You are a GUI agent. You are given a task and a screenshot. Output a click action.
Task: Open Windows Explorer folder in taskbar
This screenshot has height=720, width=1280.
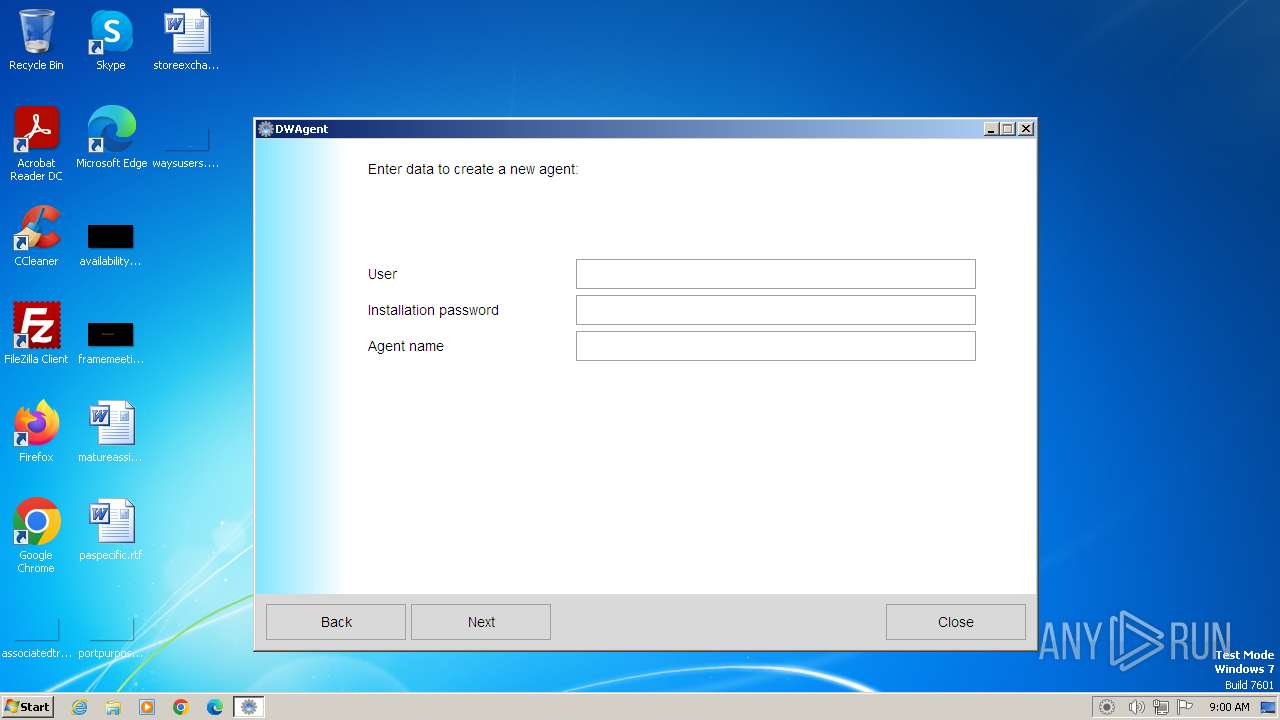coord(113,707)
